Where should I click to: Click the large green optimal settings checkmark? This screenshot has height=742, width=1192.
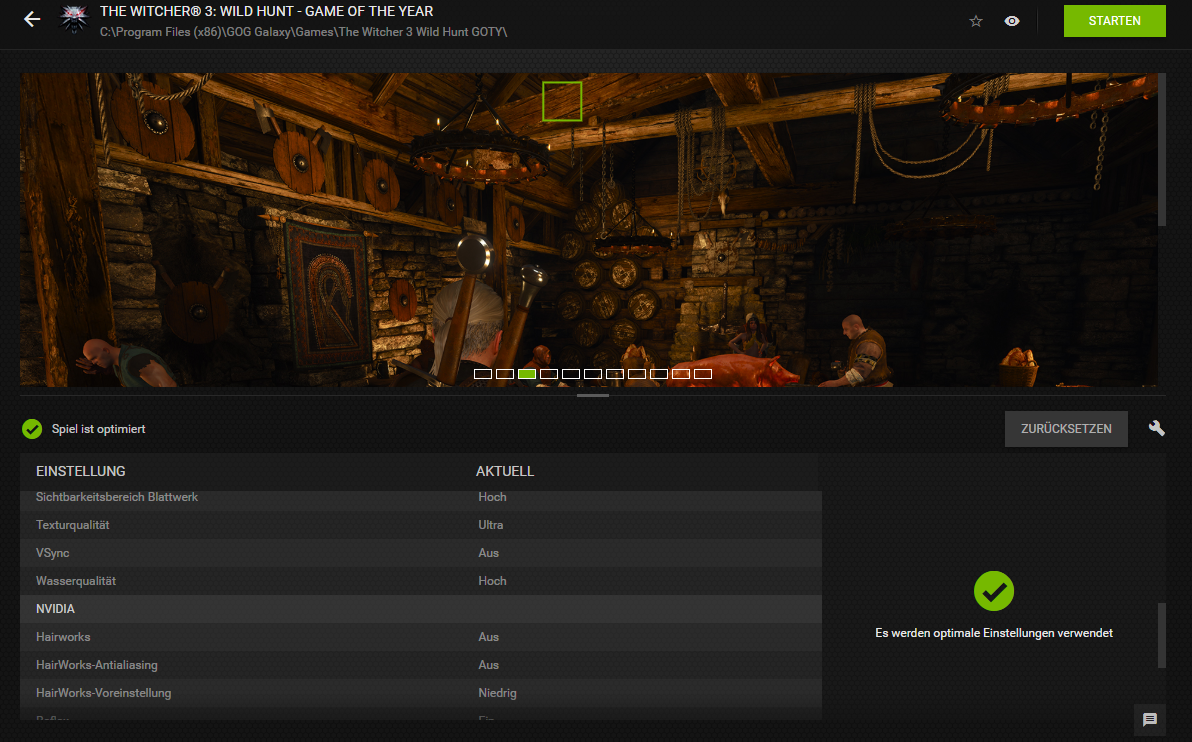(993, 591)
